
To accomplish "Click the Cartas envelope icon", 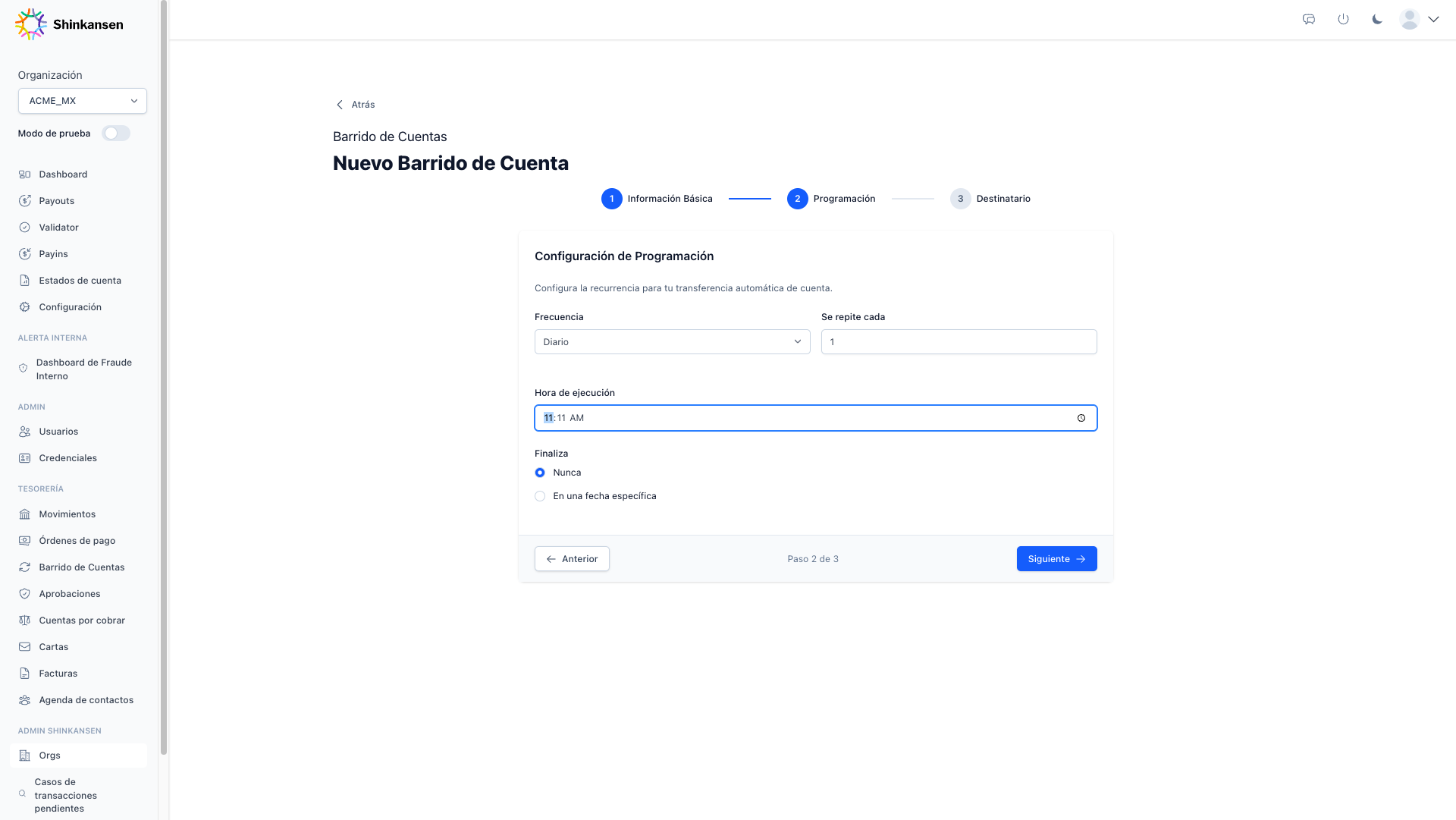I will tap(24, 647).
